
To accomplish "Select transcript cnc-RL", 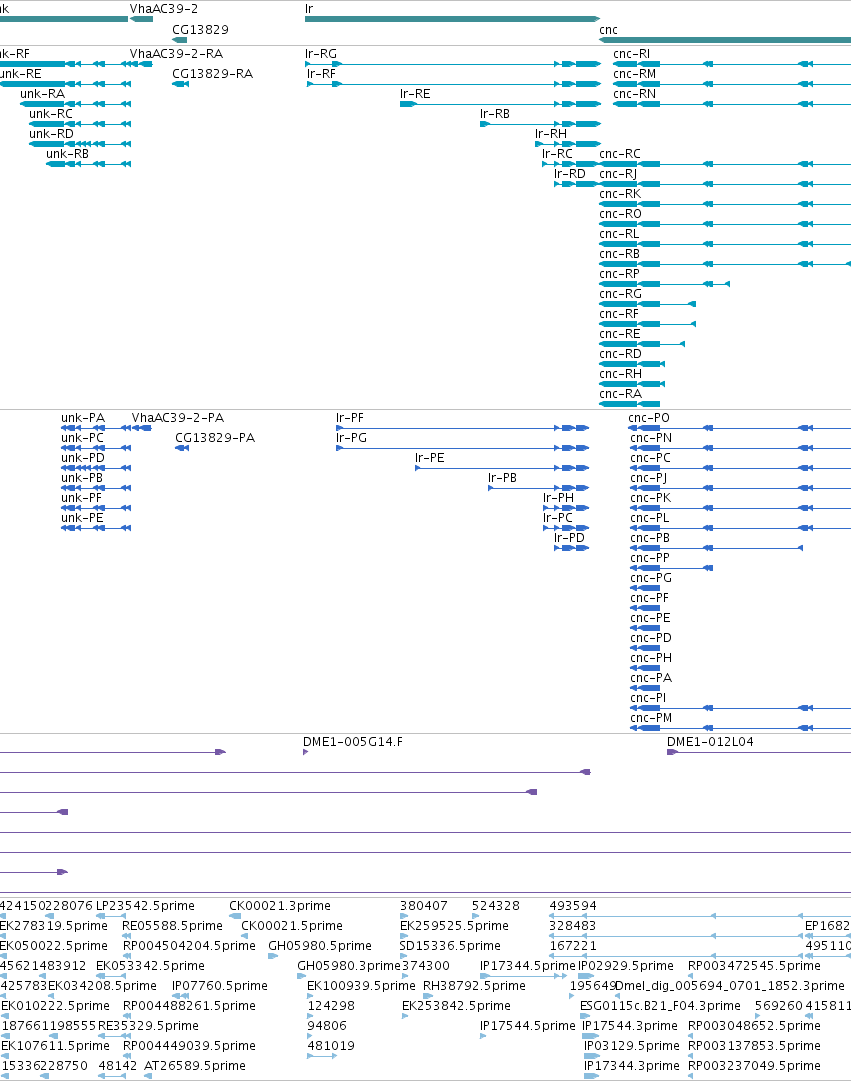I will click(619, 234).
